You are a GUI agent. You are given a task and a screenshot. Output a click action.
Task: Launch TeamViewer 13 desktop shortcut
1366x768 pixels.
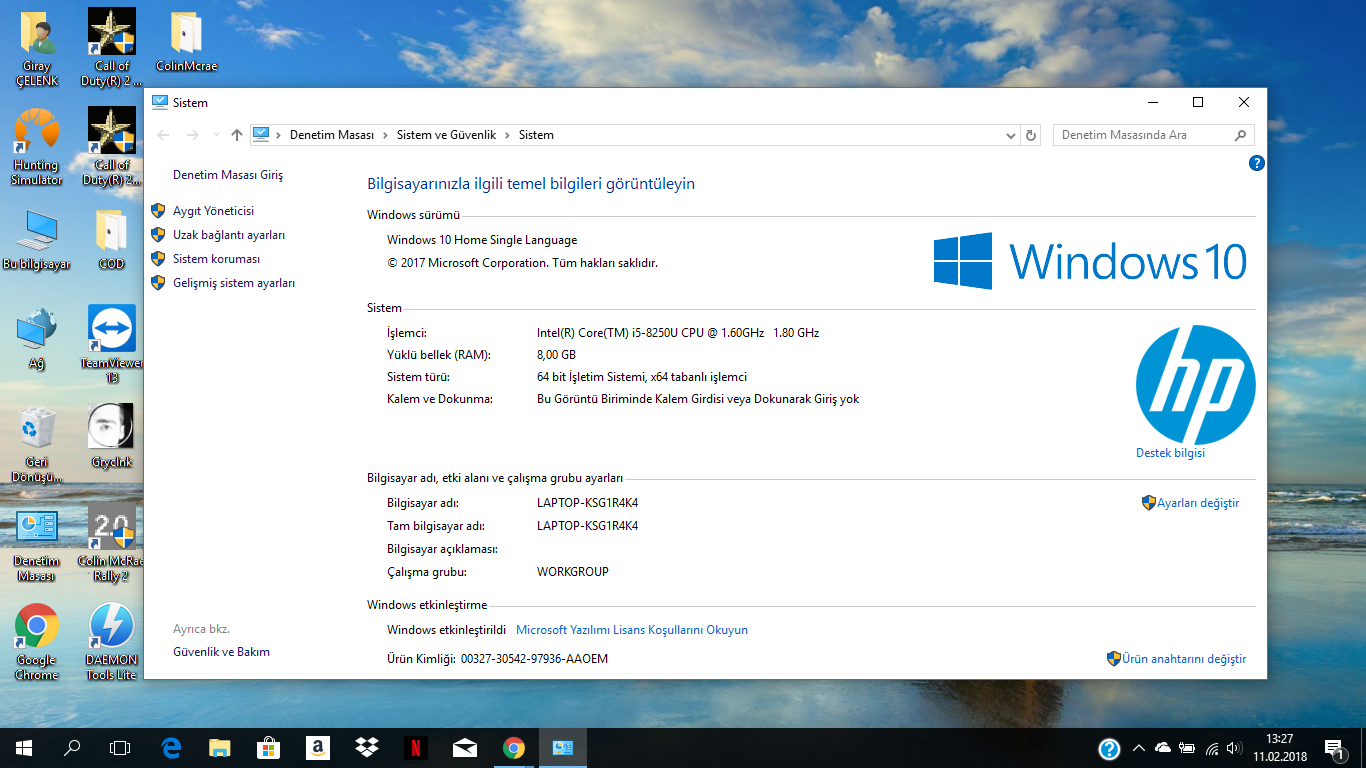(112, 345)
